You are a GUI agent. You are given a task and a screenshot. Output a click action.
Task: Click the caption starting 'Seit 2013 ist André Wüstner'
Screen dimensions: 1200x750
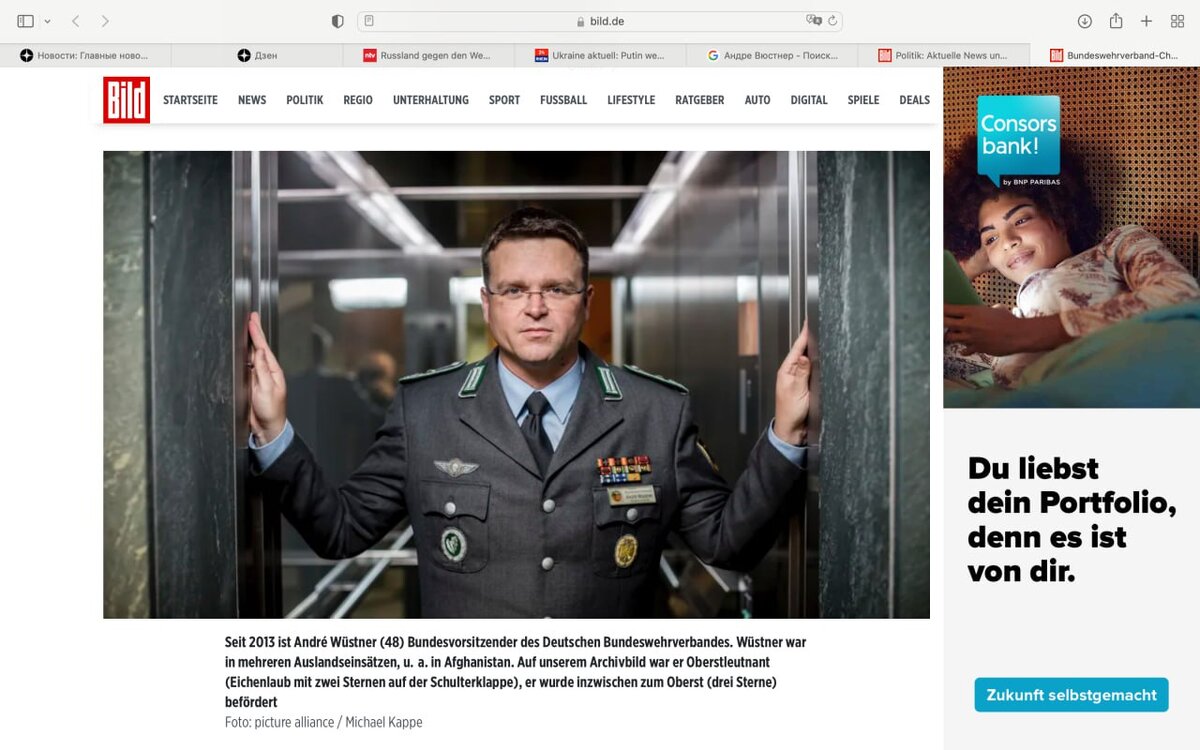tap(516, 672)
